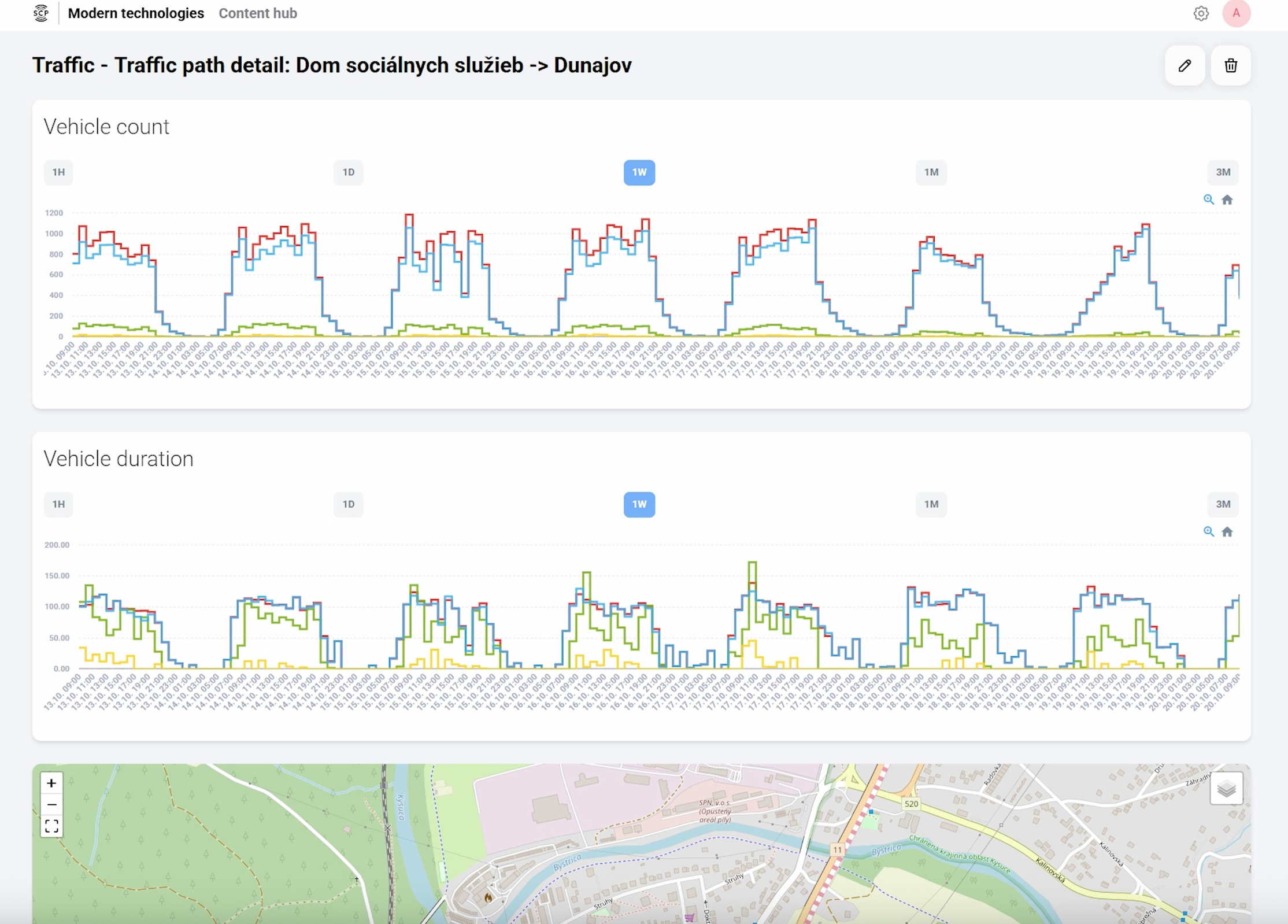This screenshot has width=1288, height=924.
Task: Enable 1M range on Vehicle duration chart
Action: (931, 504)
